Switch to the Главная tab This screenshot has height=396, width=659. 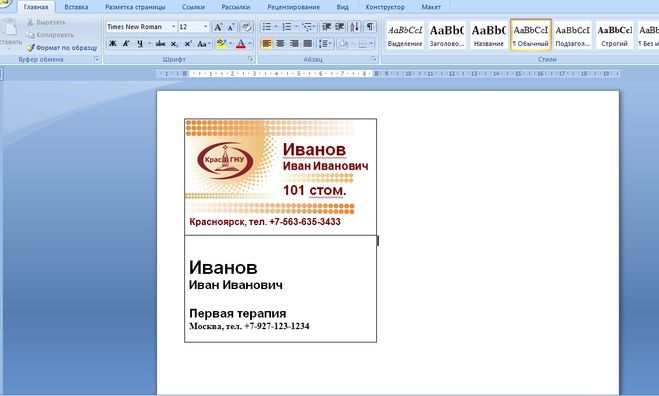pyautogui.click(x=36, y=7)
